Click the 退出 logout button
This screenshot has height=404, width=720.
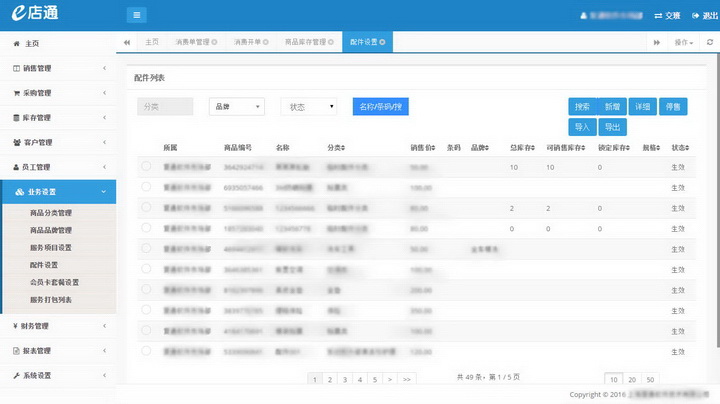[705, 16]
